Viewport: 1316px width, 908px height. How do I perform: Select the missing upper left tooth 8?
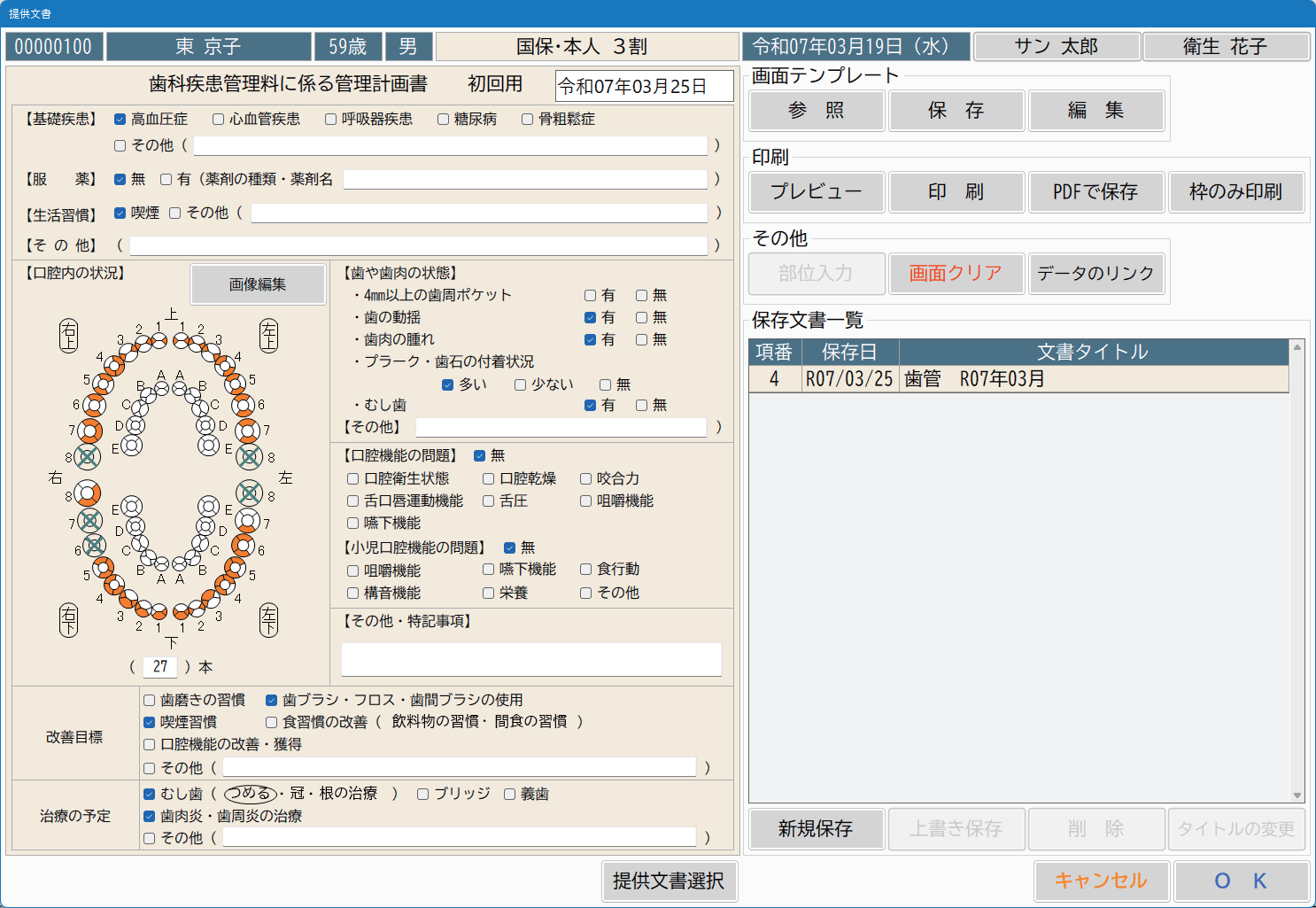pos(250,456)
